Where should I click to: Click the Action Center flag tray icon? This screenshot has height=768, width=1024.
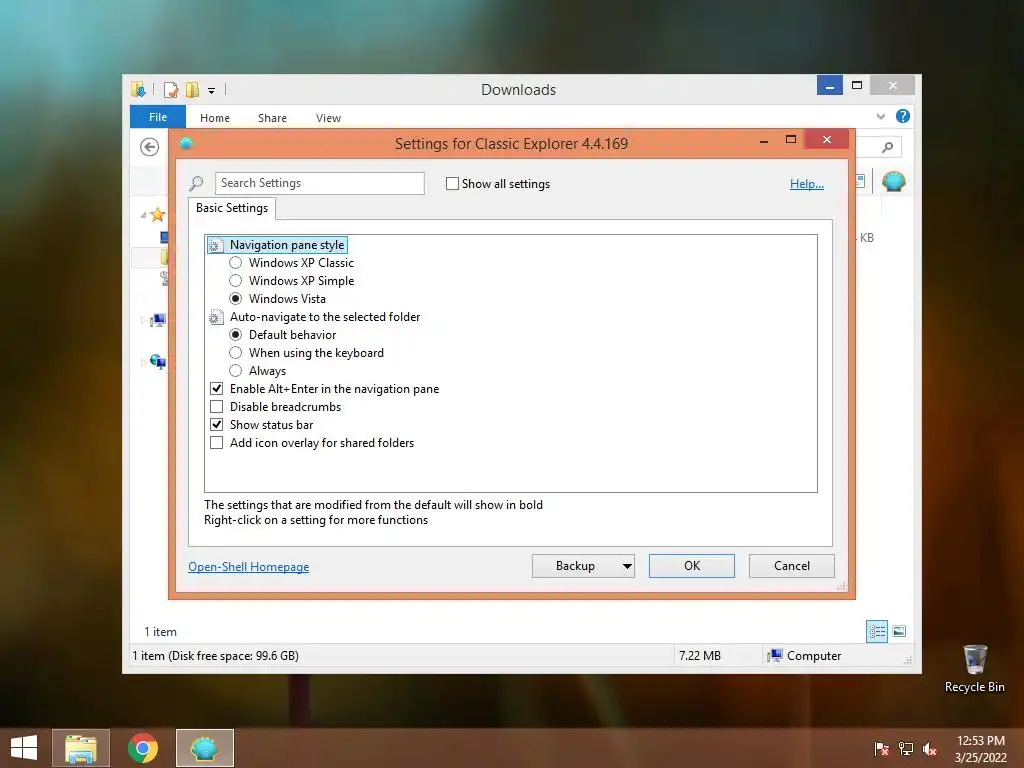881,748
